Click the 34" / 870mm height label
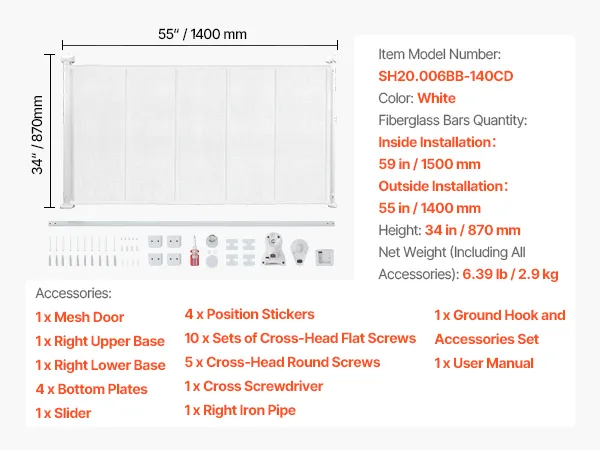The height and width of the screenshot is (450, 600). (38, 135)
